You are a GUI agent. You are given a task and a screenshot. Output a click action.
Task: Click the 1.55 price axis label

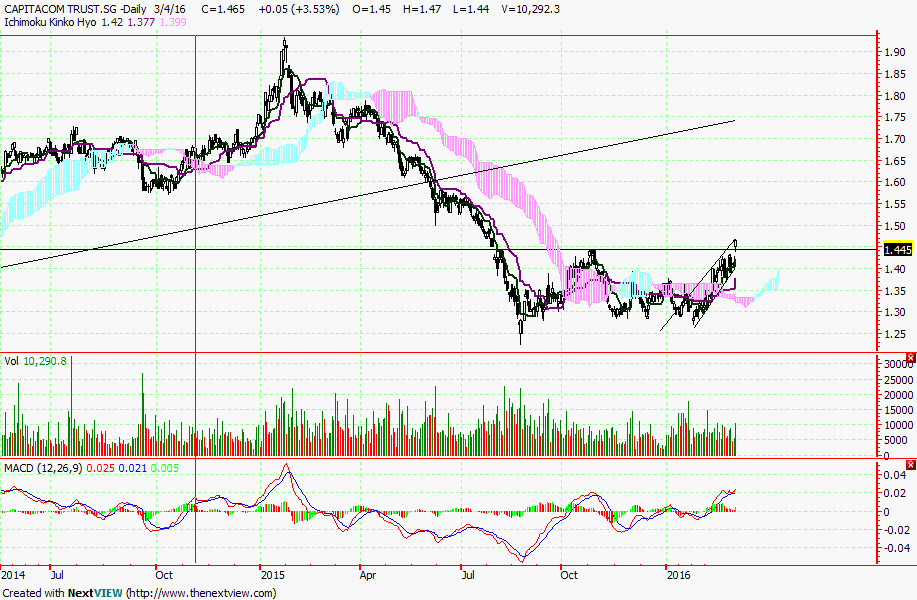(895, 204)
